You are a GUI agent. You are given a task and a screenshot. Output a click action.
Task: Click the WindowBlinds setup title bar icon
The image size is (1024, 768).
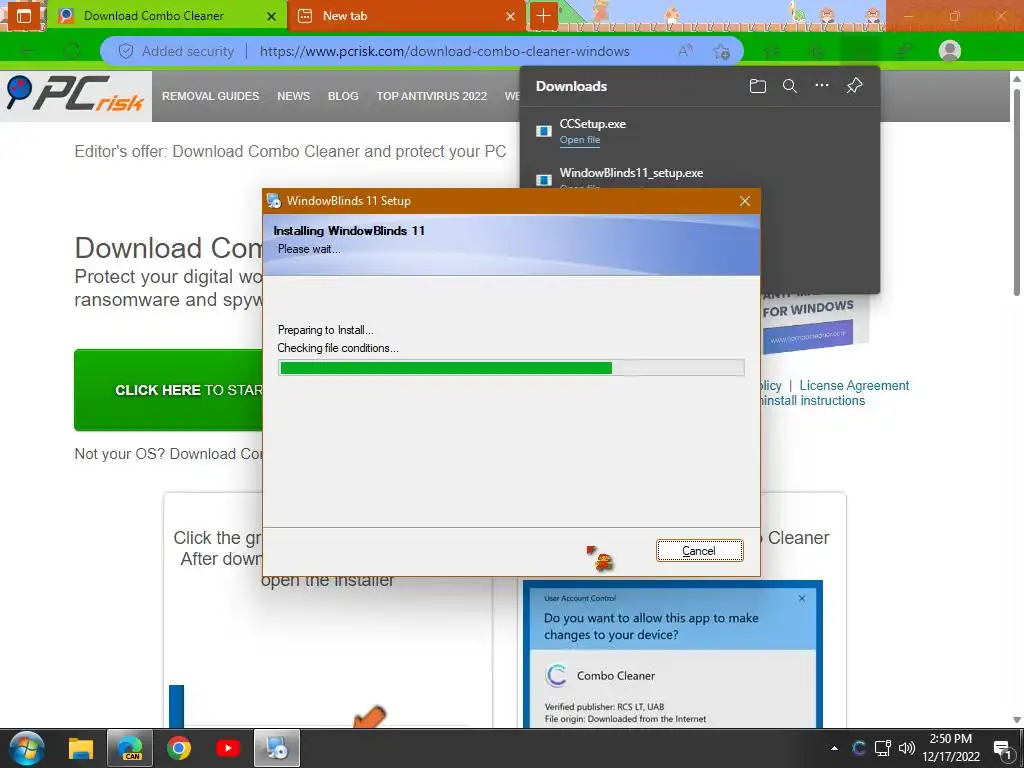click(x=274, y=201)
